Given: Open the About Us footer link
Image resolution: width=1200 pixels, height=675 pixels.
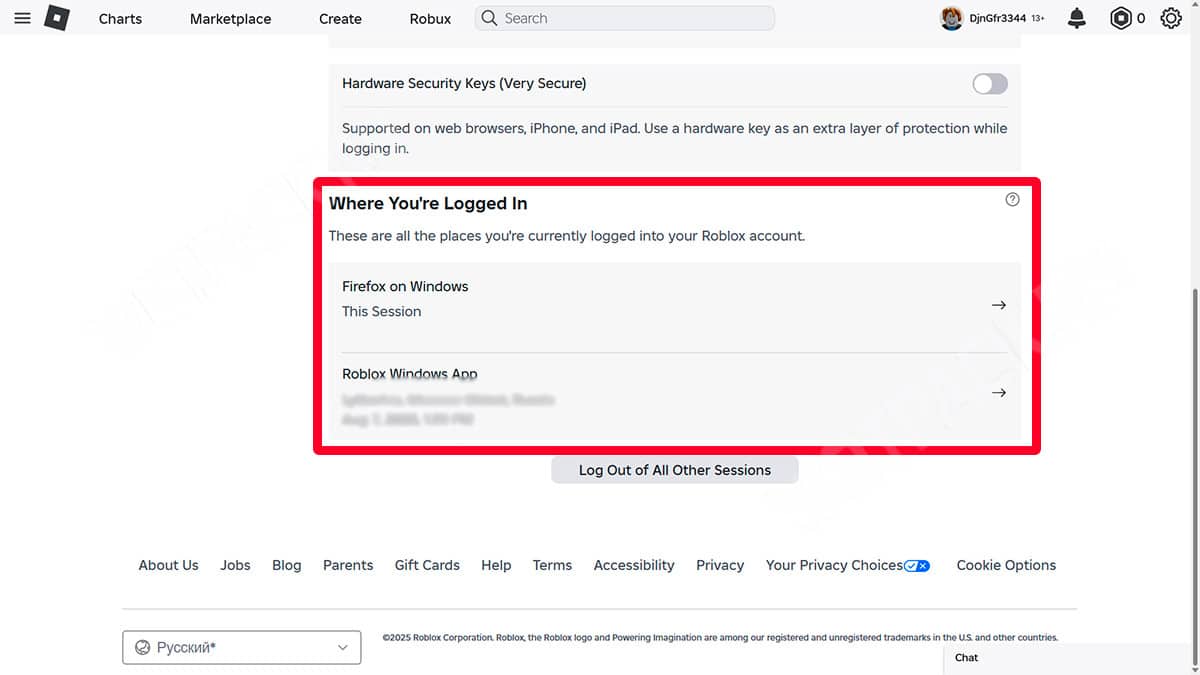Looking at the screenshot, I should (x=168, y=565).
